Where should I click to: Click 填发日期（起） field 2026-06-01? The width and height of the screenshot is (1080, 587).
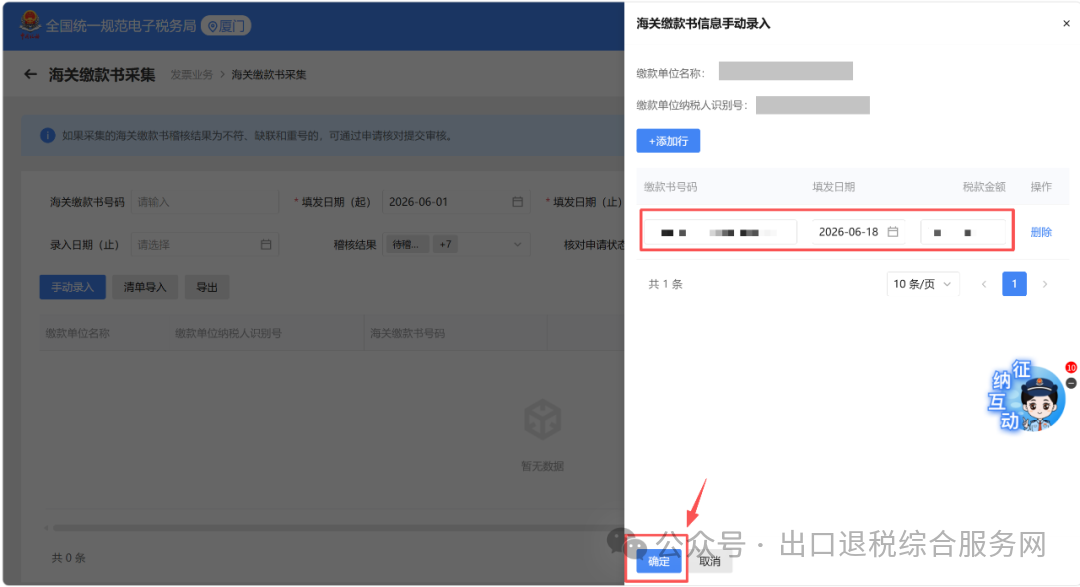[456, 202]
